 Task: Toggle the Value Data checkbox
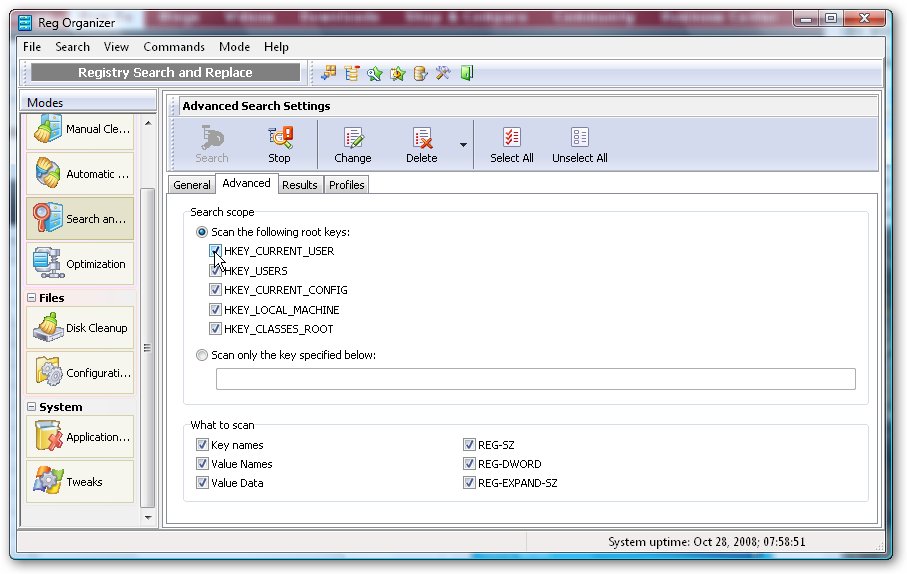click(x=203, y=483)
